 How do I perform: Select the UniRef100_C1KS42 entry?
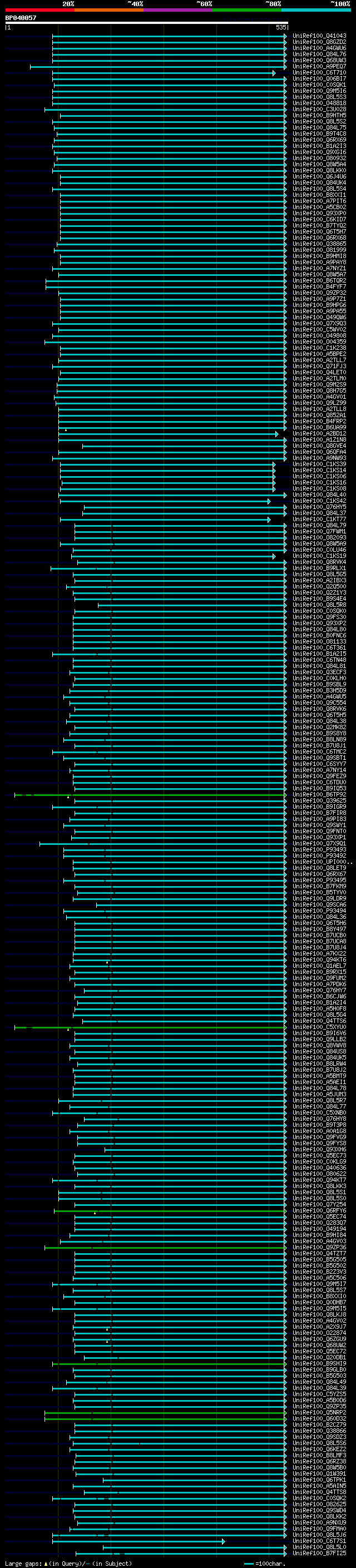point(319,501)
